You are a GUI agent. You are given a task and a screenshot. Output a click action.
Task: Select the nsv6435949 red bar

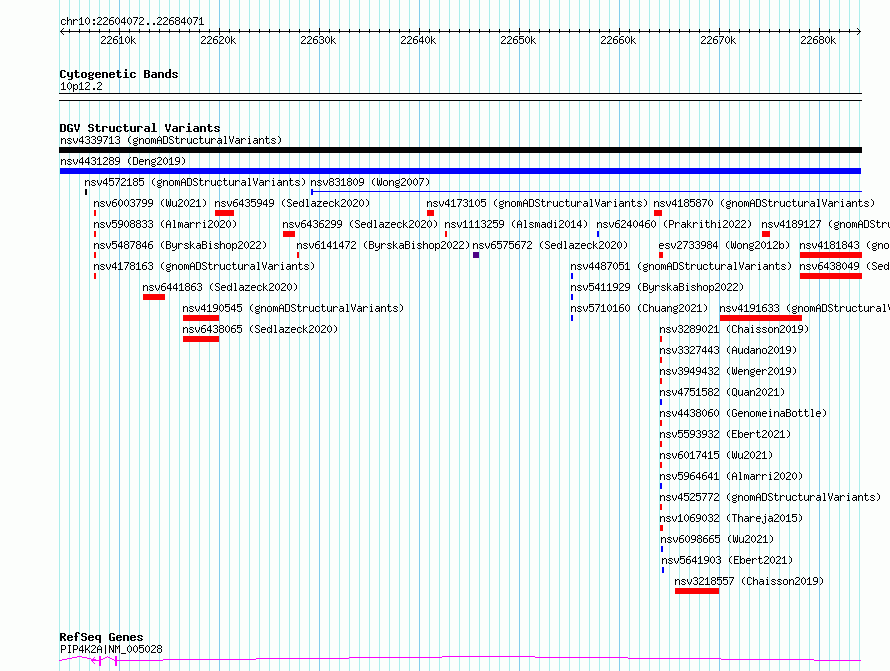click(224, 213)
